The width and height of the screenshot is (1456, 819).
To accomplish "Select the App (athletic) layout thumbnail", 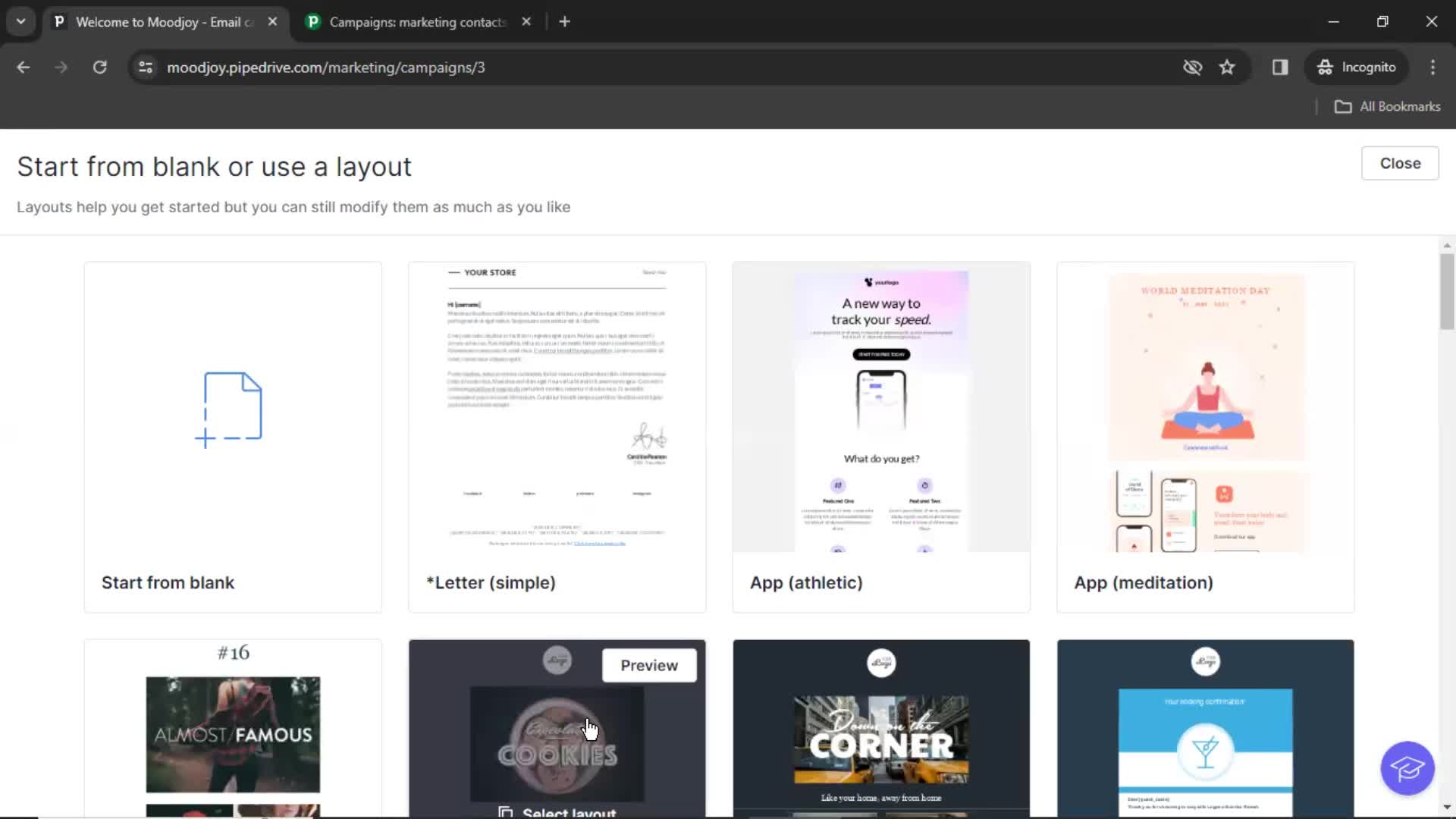I will (x=881, y=408).
